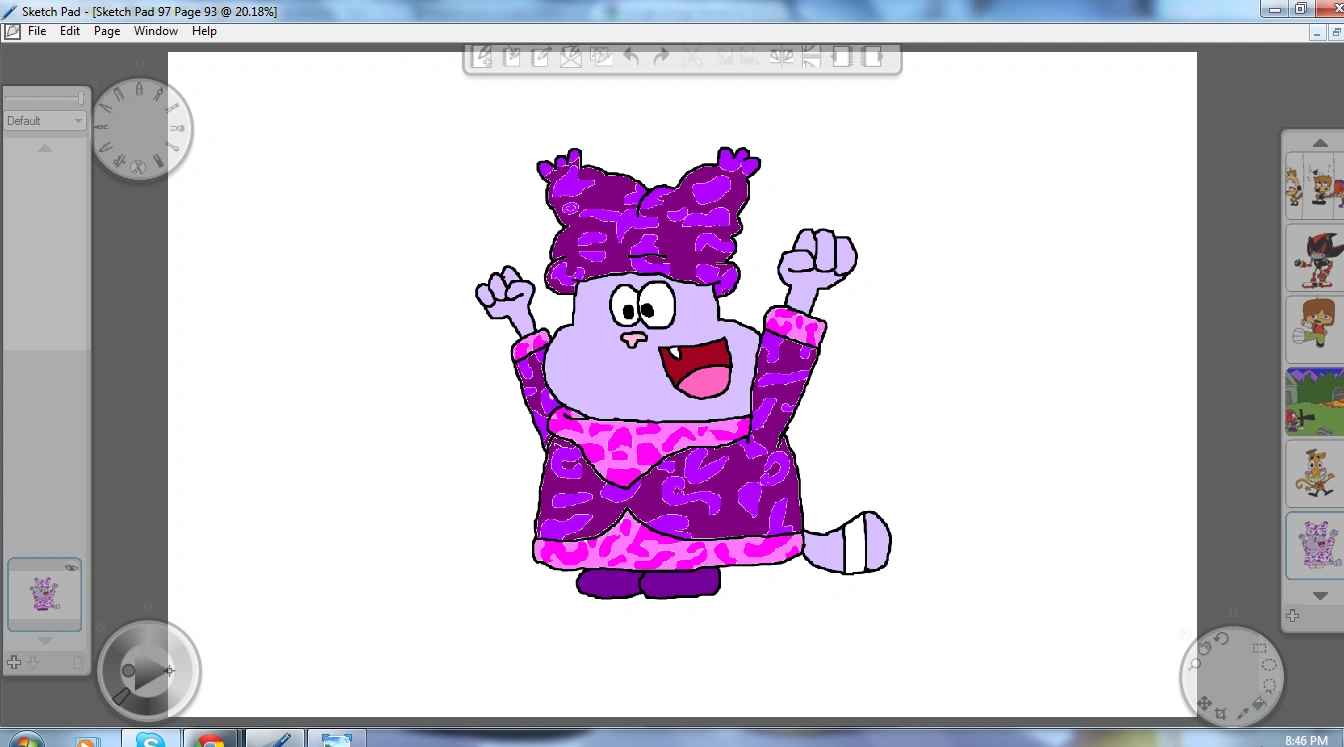
Task: Open the Window menu
Action: (x=156, y=31)
